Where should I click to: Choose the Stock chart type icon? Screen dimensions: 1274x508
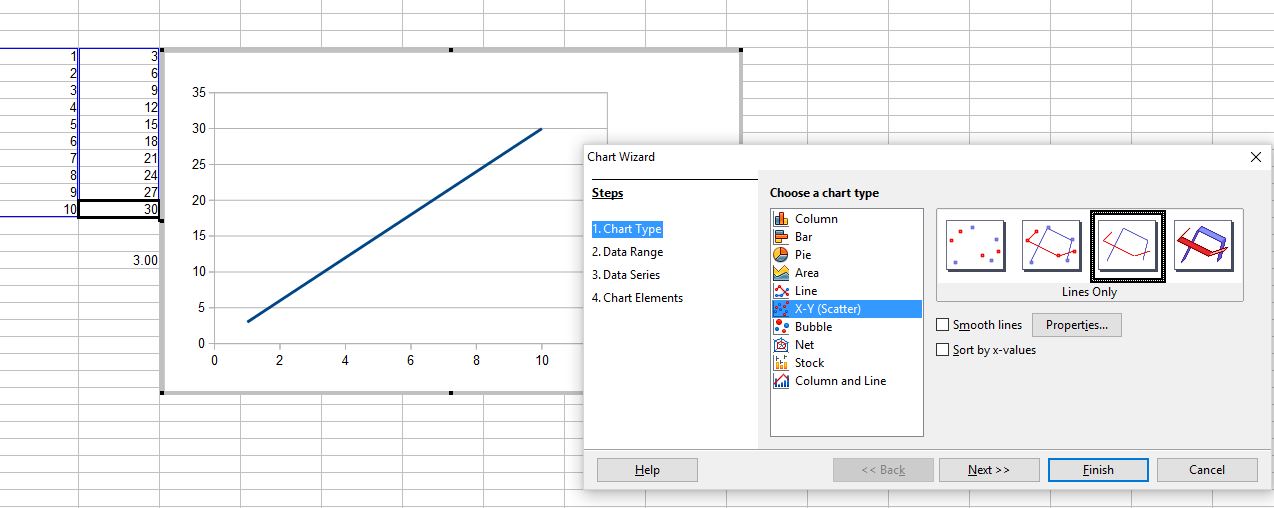click(782, 363)
